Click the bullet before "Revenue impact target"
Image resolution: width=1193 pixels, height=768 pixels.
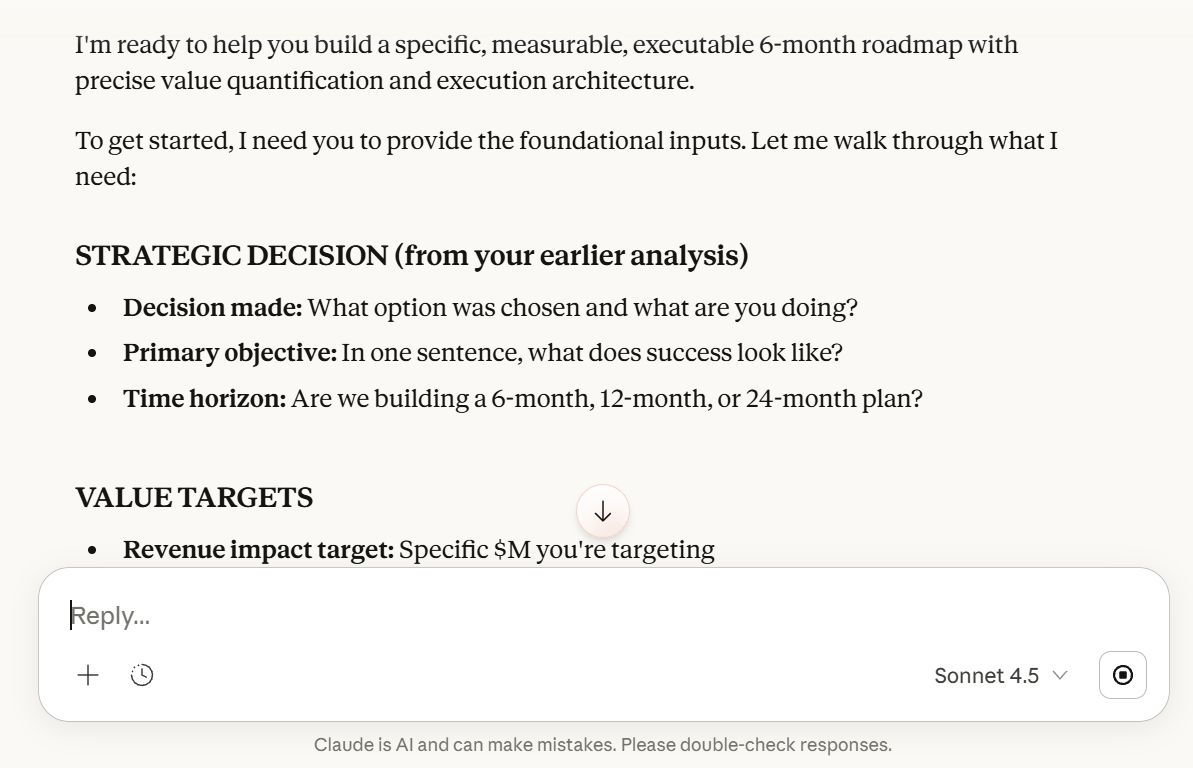click(93, 550)
